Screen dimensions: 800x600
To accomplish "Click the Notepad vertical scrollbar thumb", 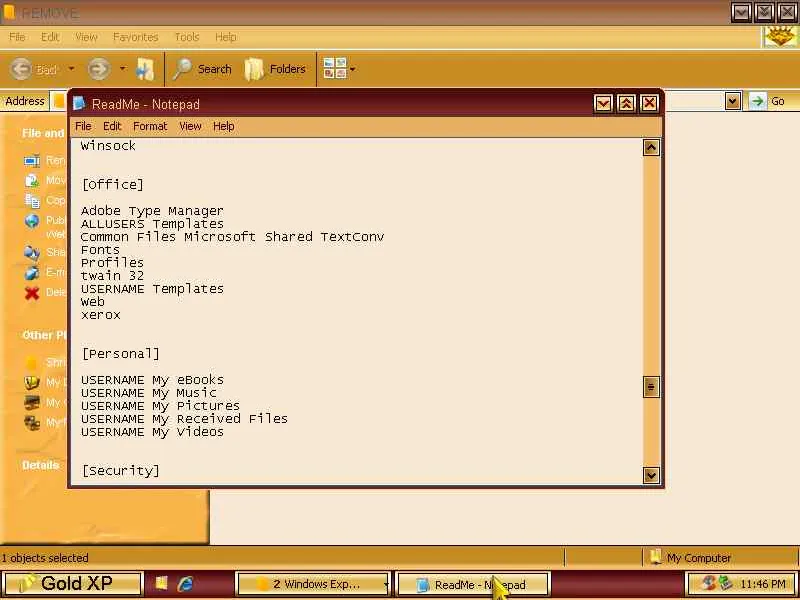I will pos(651,387).
